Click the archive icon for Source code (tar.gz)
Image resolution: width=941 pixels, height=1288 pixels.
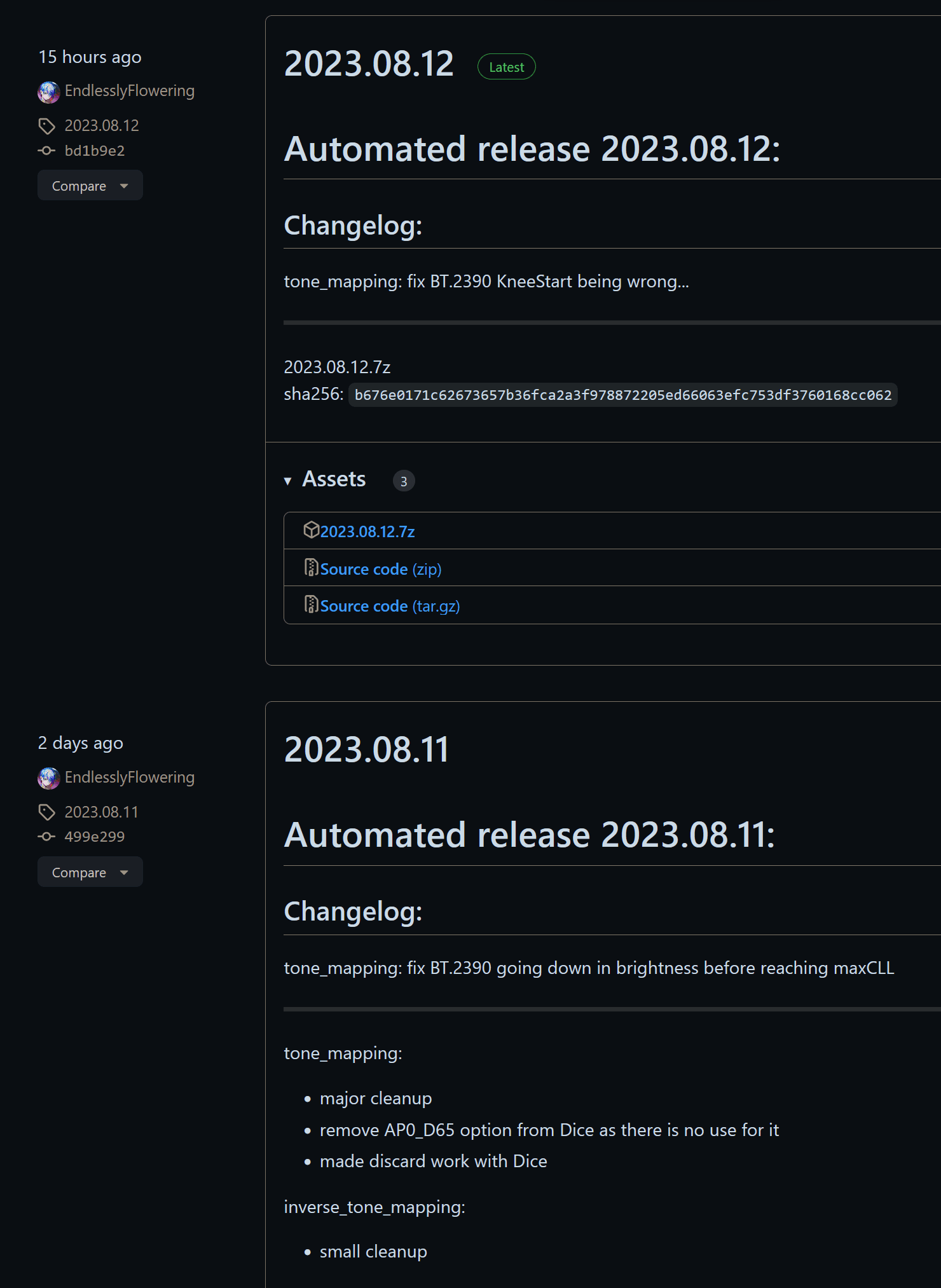click(x=311, y=604)
